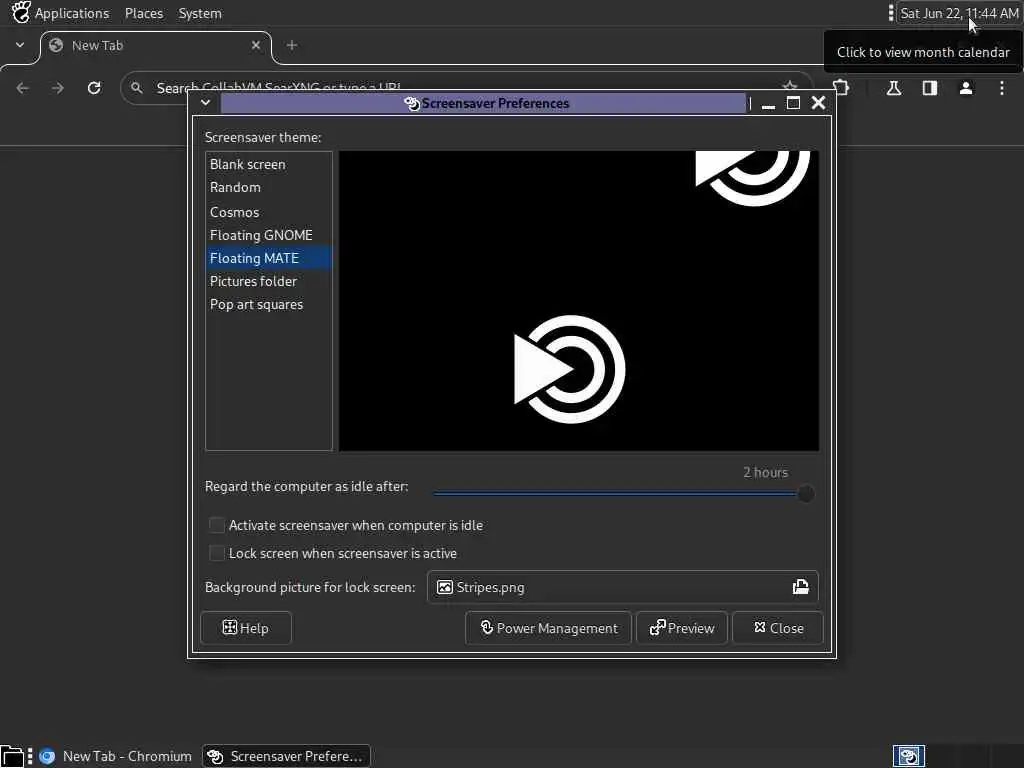Open Chromium's three-dot menu
Image resolution: width=1024 pixels, height=768 pixels.
tap(1002, 88)
